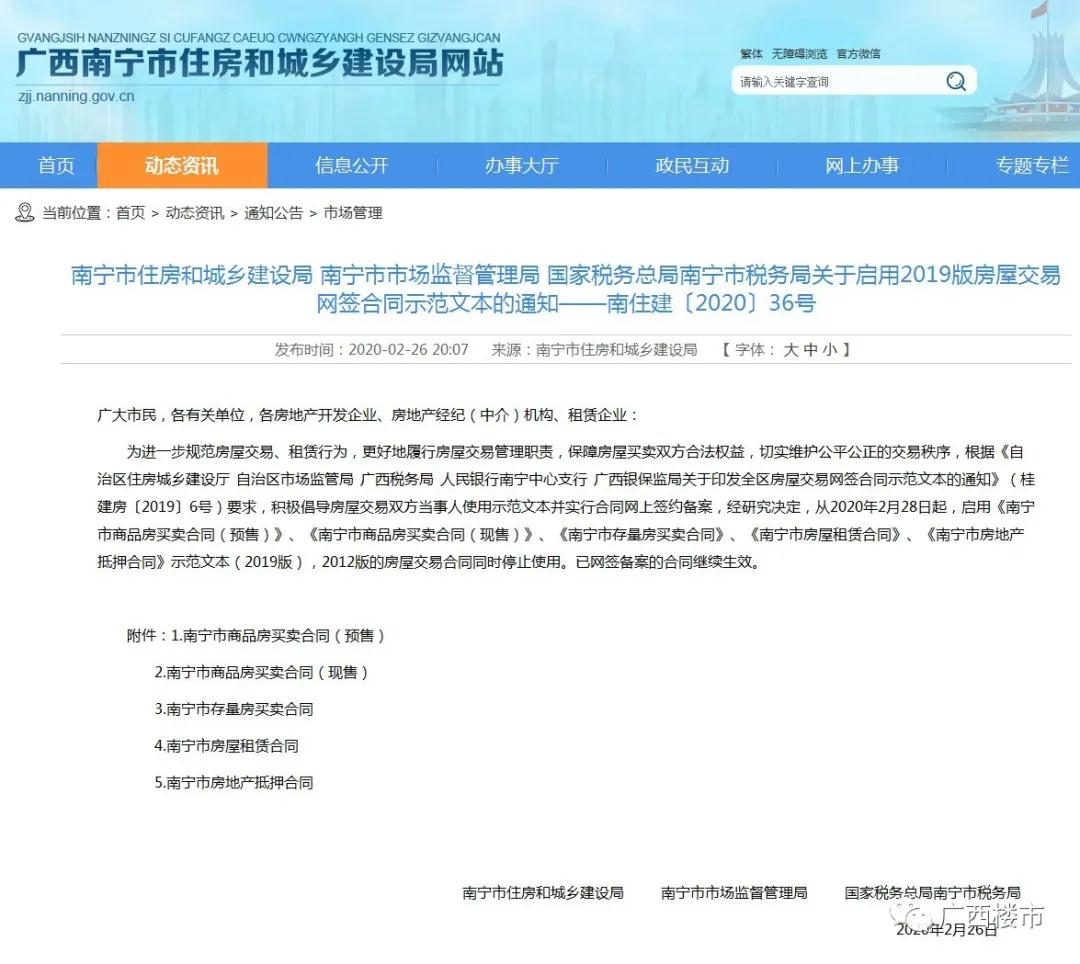Screen dimensions: 1080x964
Task: Go to the 办事大厅 section
Action: 521,166
